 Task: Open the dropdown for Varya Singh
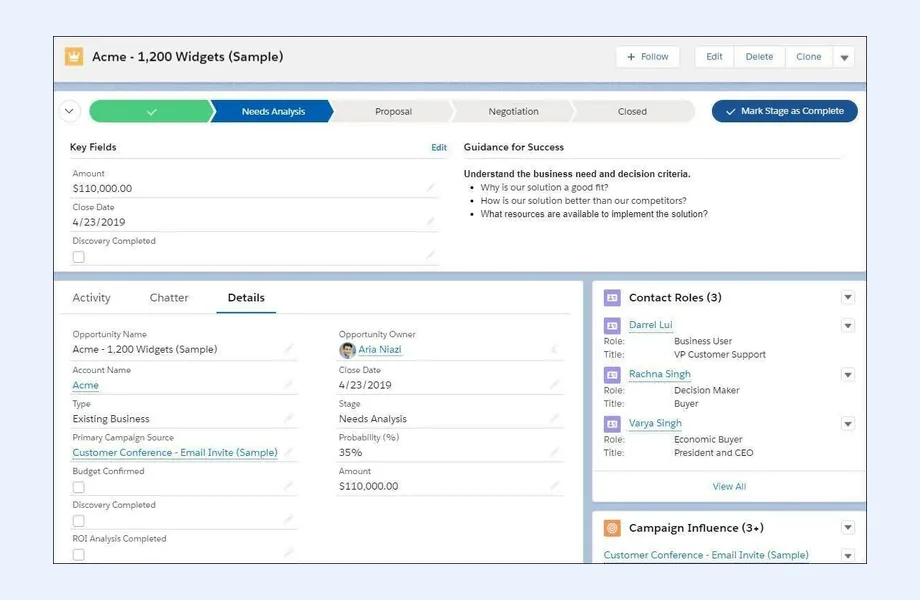pyautogui.click(x=848, y=423)
